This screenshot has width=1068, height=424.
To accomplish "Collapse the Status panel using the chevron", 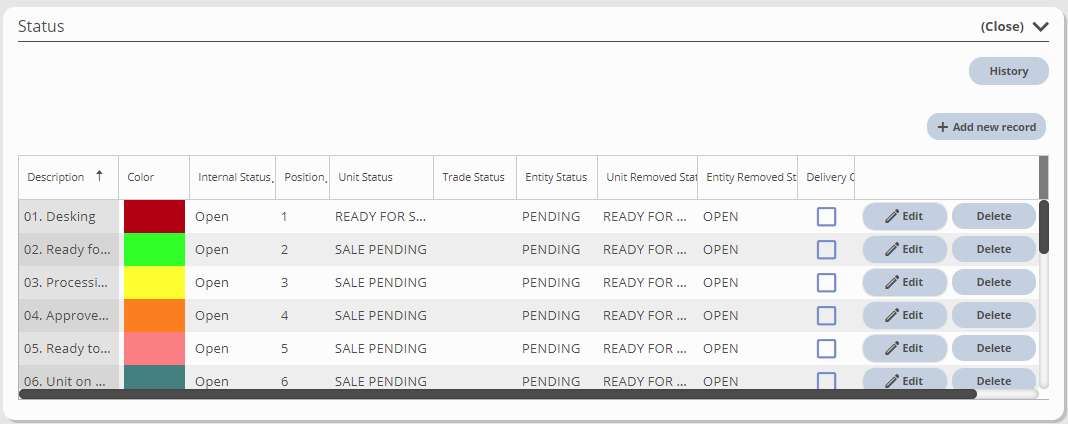I will [1041, 27].
